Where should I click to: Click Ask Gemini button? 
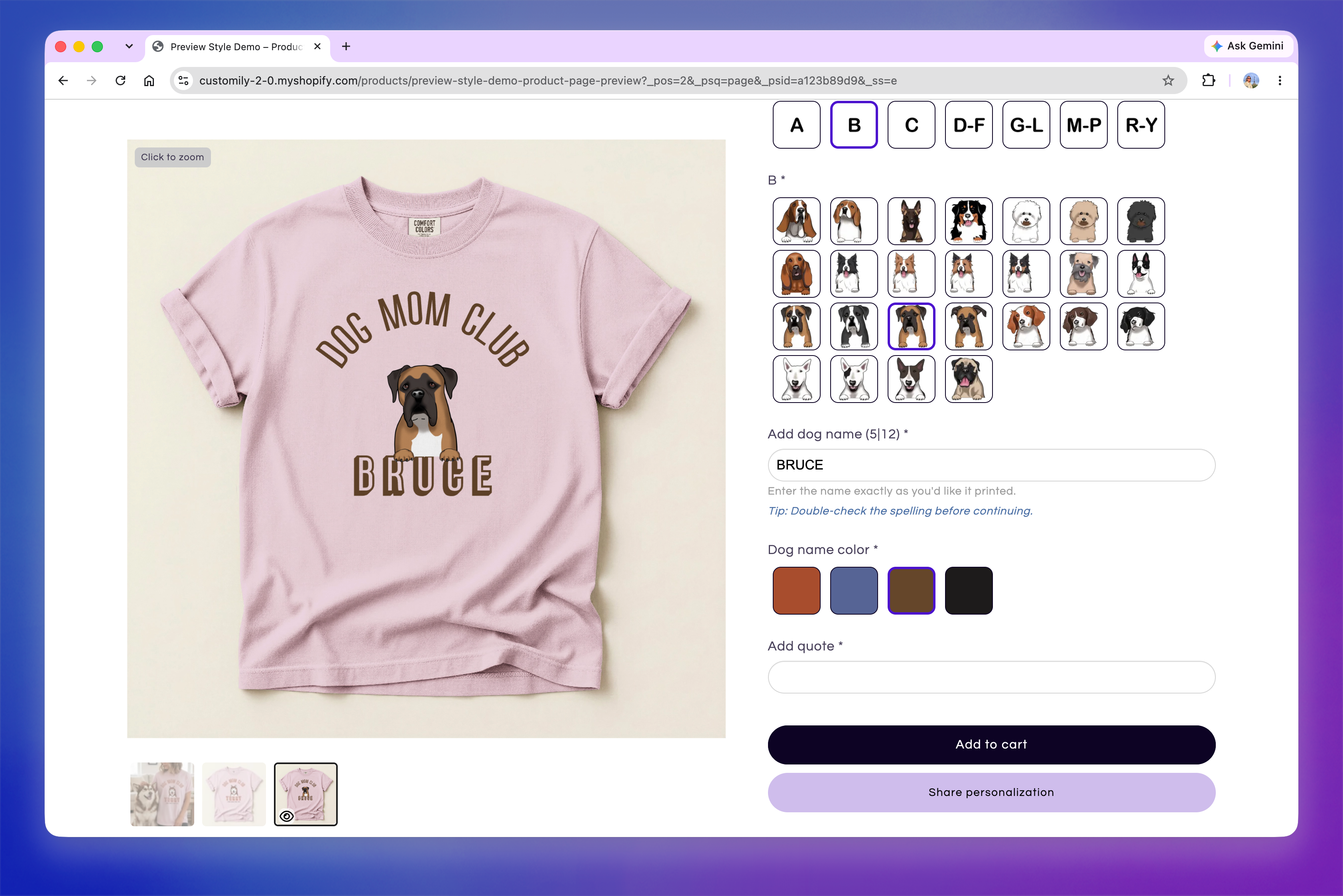[x=1248, y=46]
